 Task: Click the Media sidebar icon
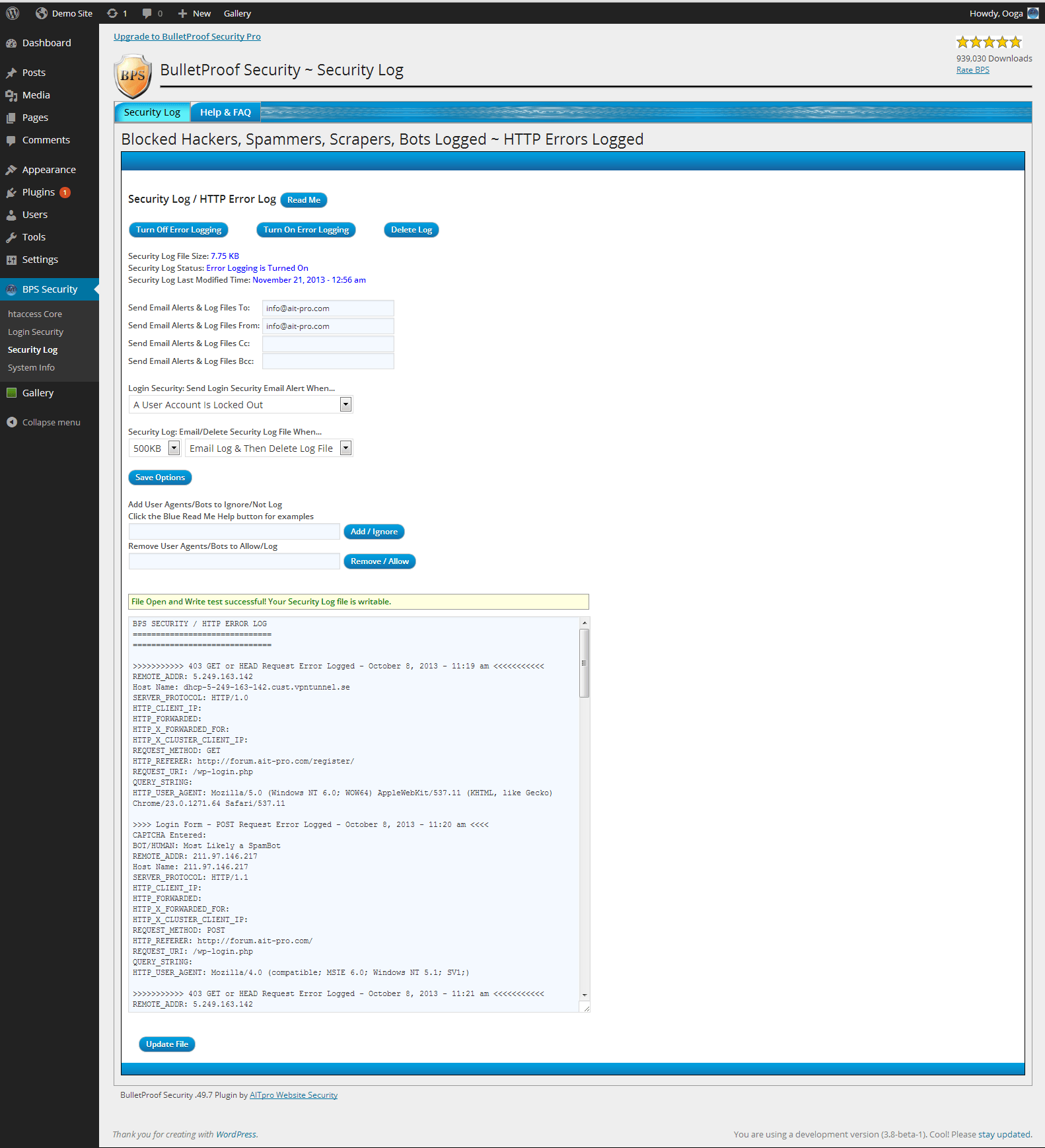[11, 95]
